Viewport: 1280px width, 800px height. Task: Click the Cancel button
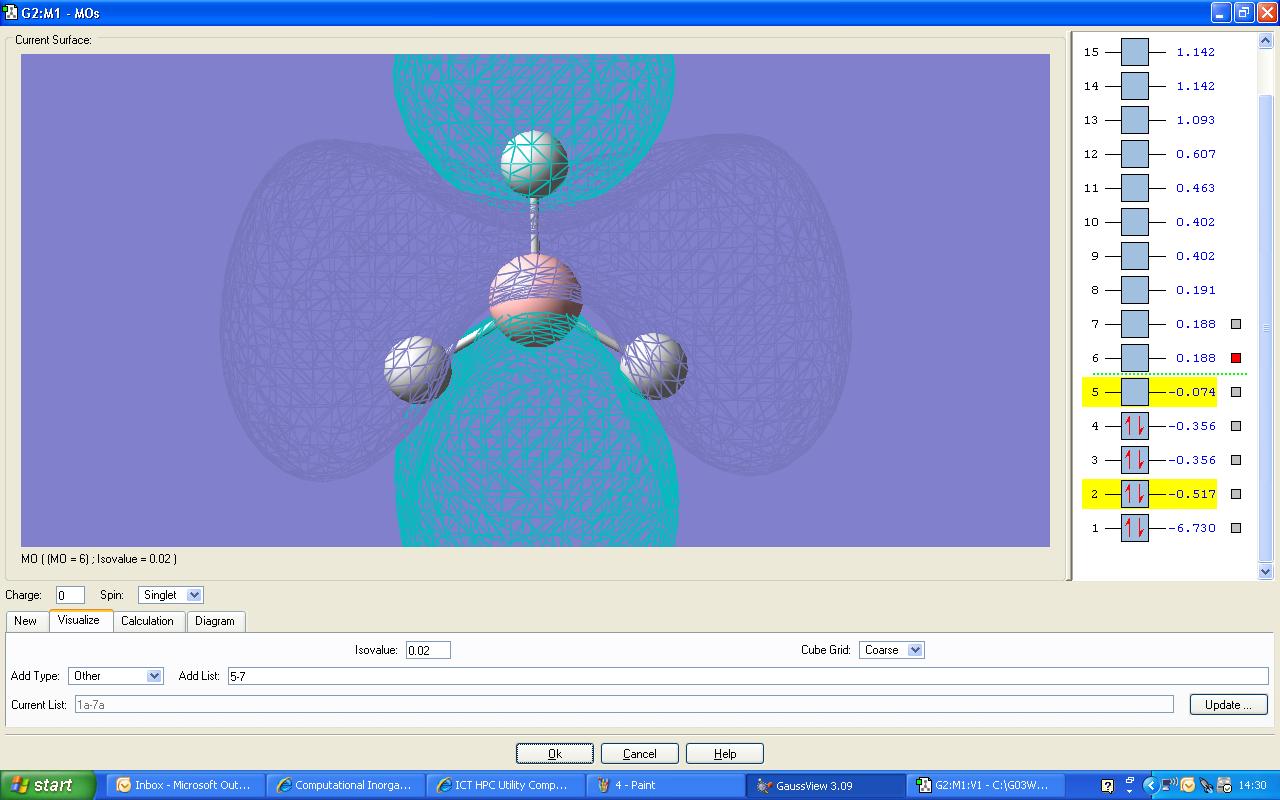pyautogui.click(x=639, y=754)
